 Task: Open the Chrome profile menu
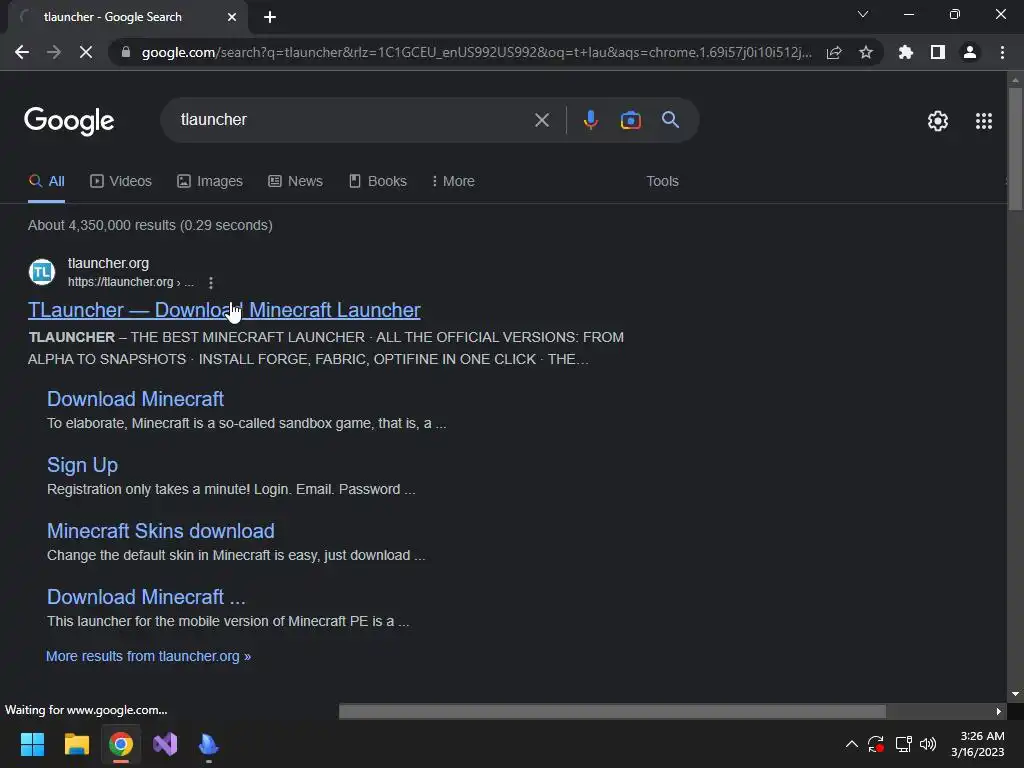[970, 52]
